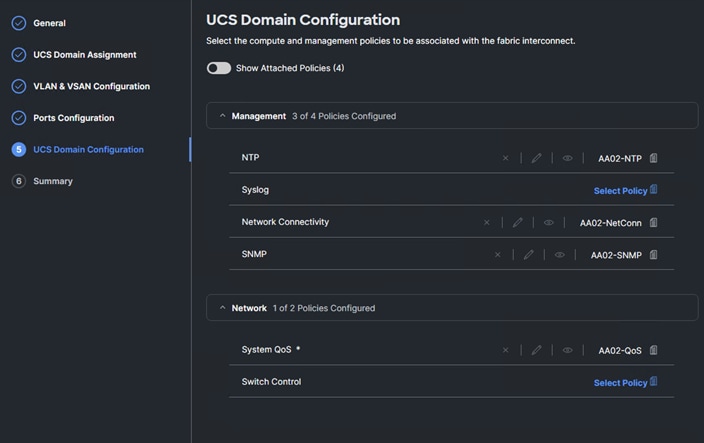
Task: Edit the System QoS policy pencil icon
Action: click(x=536, y=351)
